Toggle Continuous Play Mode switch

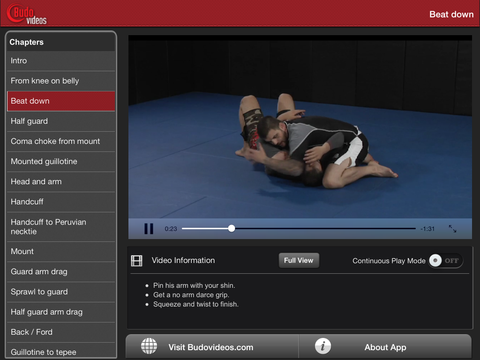click(x=446, y=261)
